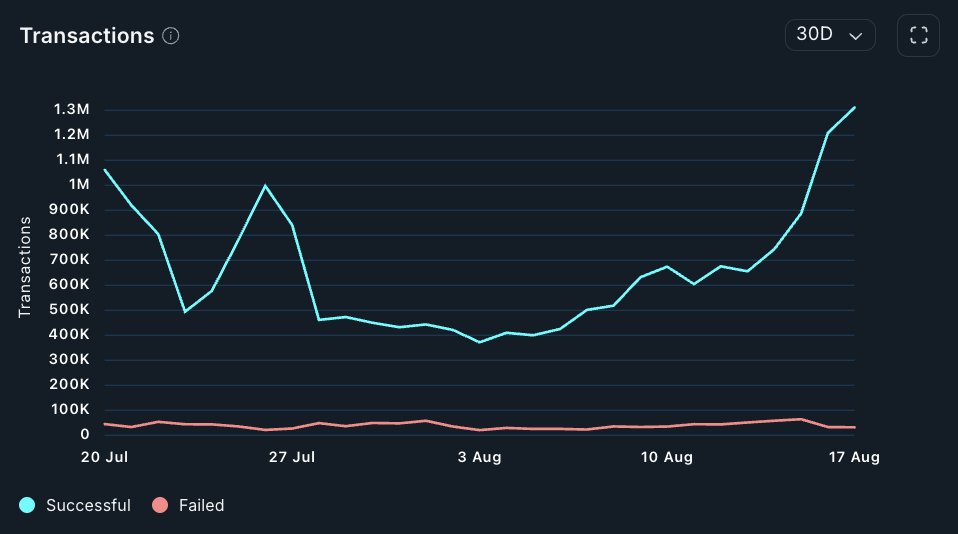Click Failed line's starting point at 20 Jul
Viewport: 958px width, 534px height.
pos(104,424)
